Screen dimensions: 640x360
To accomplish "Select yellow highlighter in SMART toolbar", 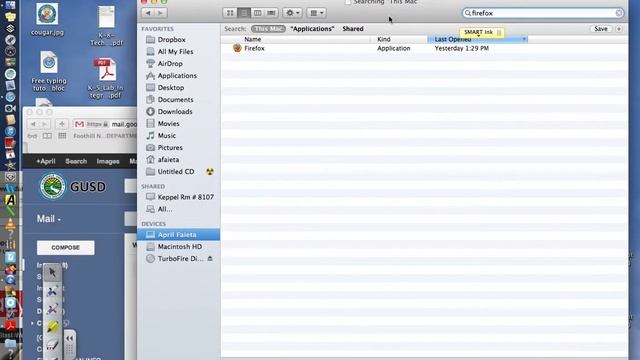I will pos(52,327).
